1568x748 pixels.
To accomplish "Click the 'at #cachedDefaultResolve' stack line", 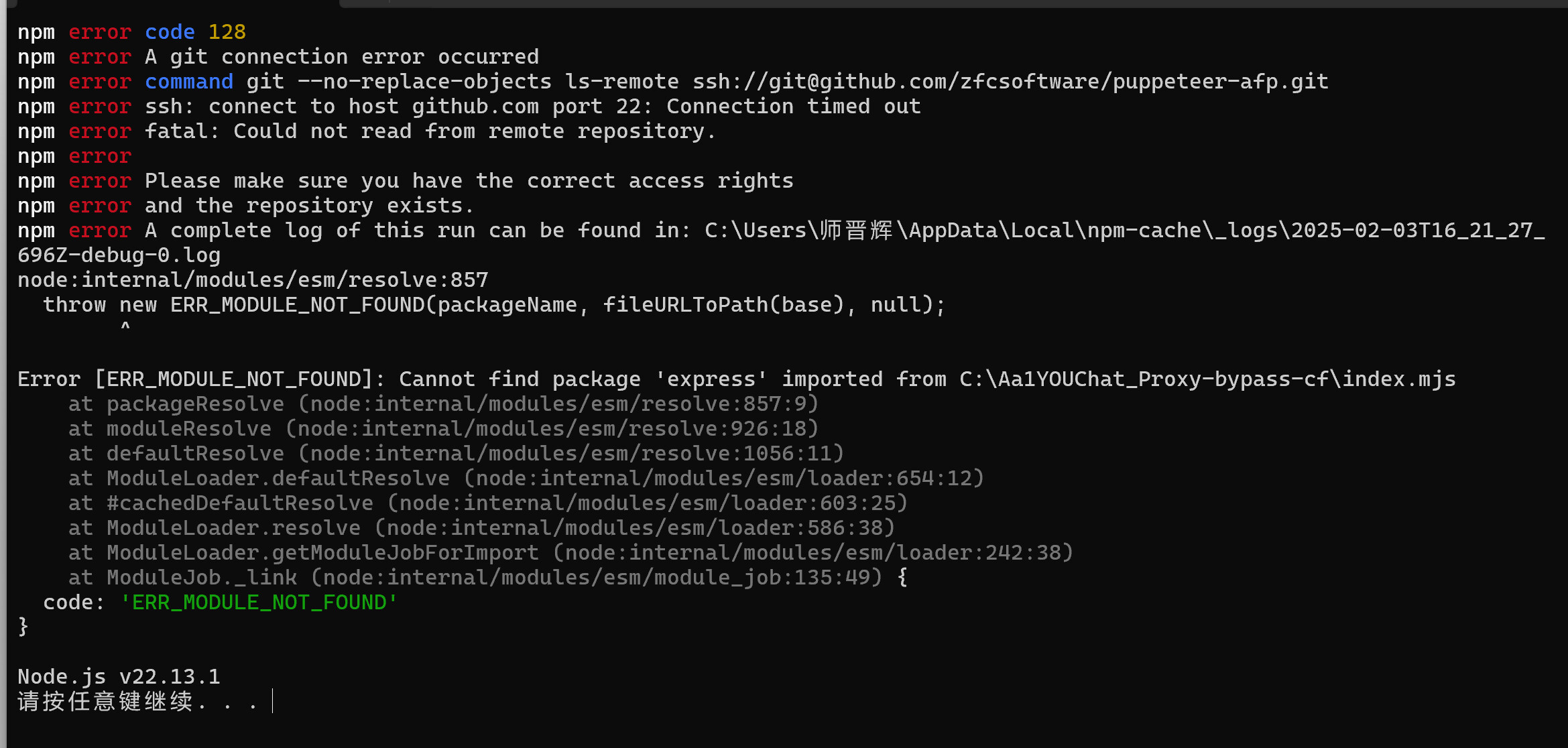I will 487,503.
